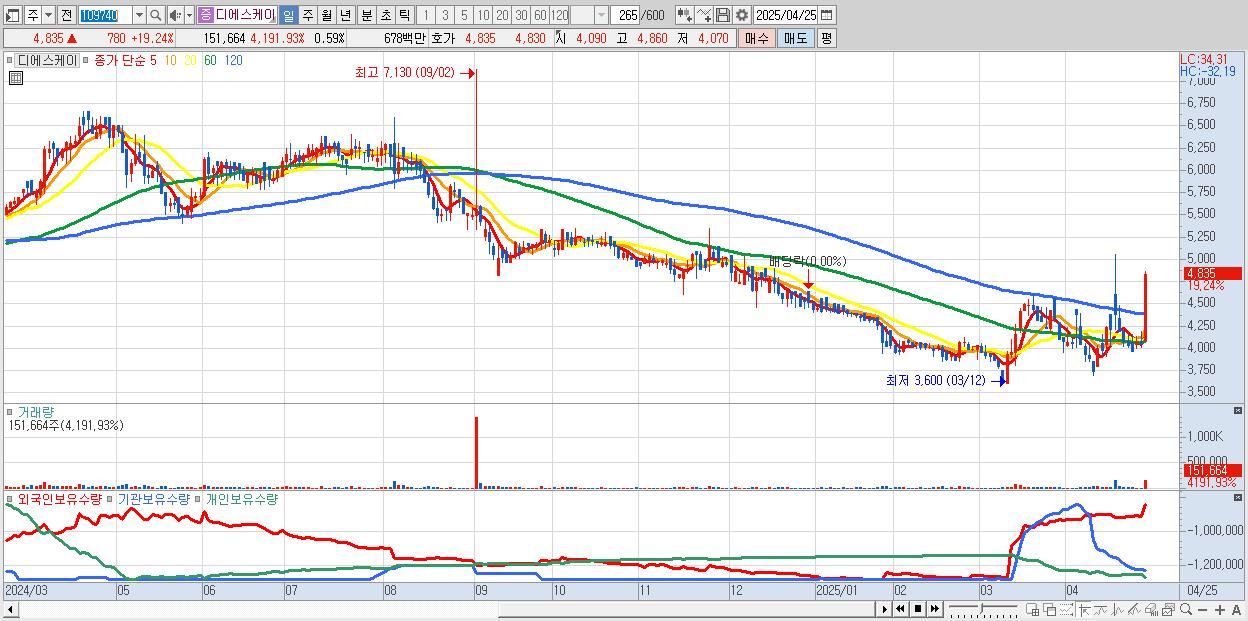
Task: Switch to the 초 second chart tab
Action: (x=385, y=15)
